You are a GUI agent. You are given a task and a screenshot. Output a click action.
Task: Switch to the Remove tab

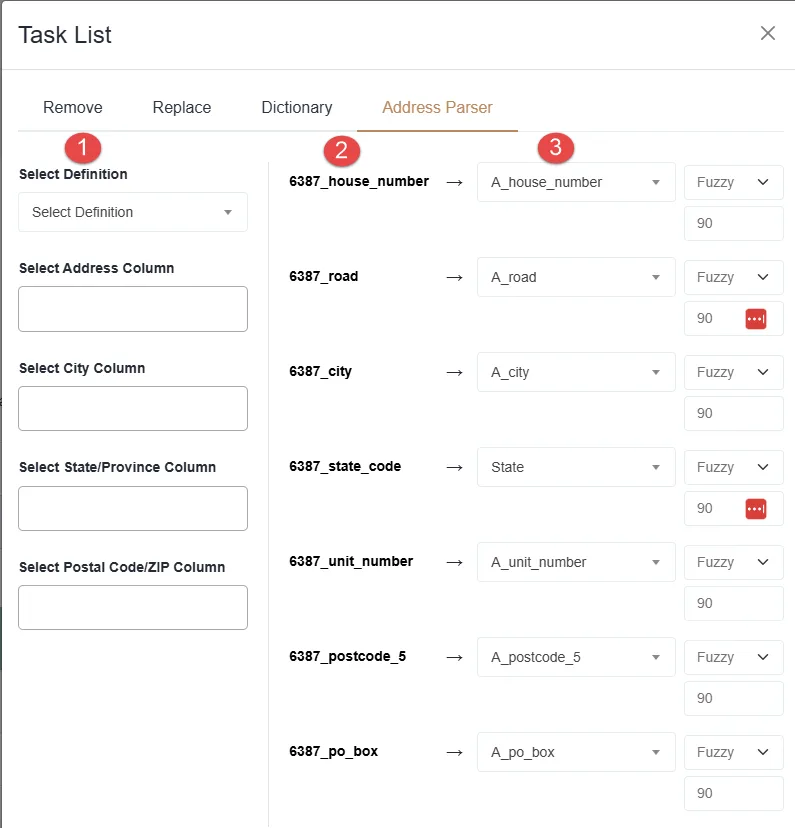72,107
